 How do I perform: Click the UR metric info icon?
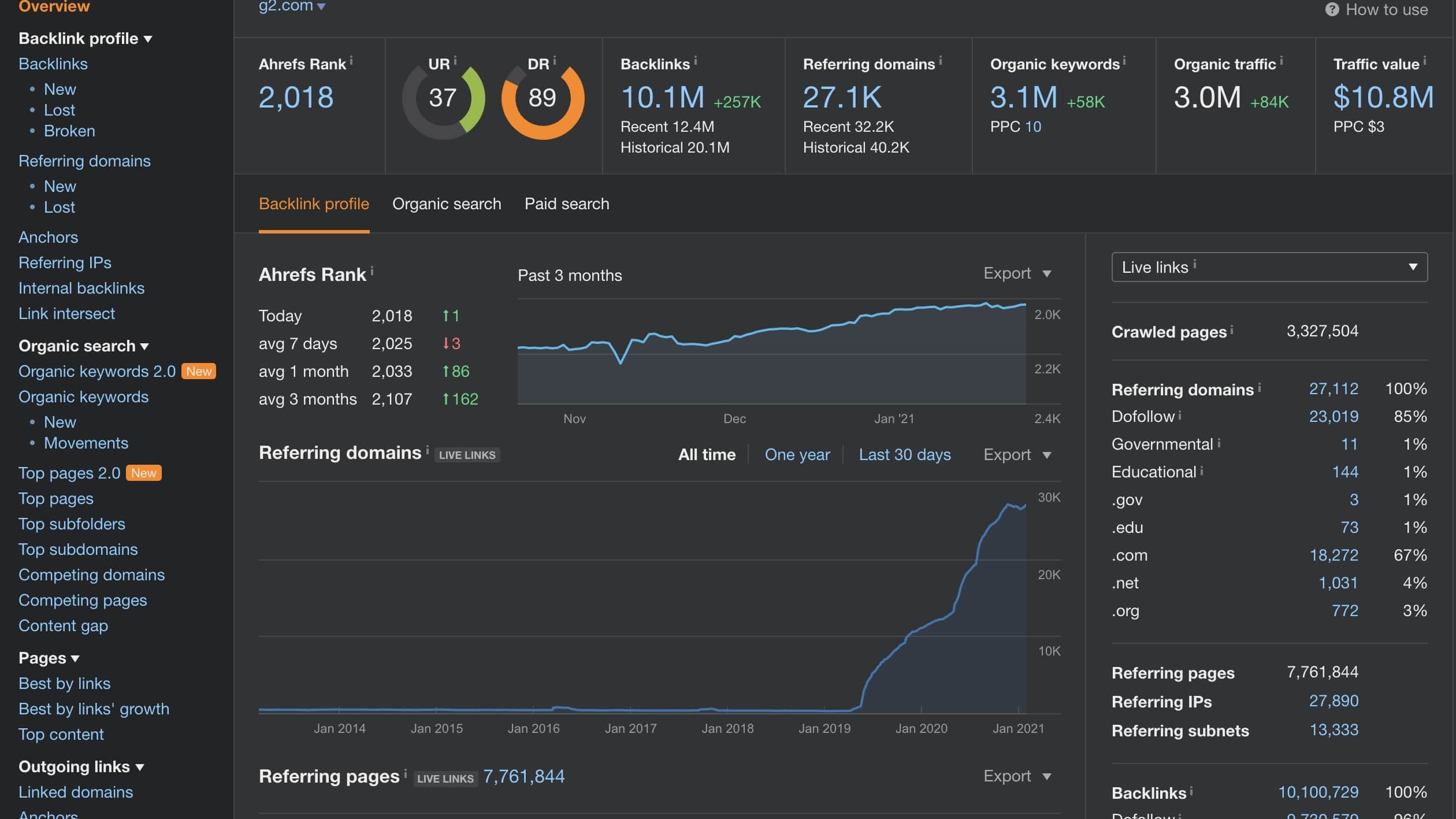[x=456, y=62]
